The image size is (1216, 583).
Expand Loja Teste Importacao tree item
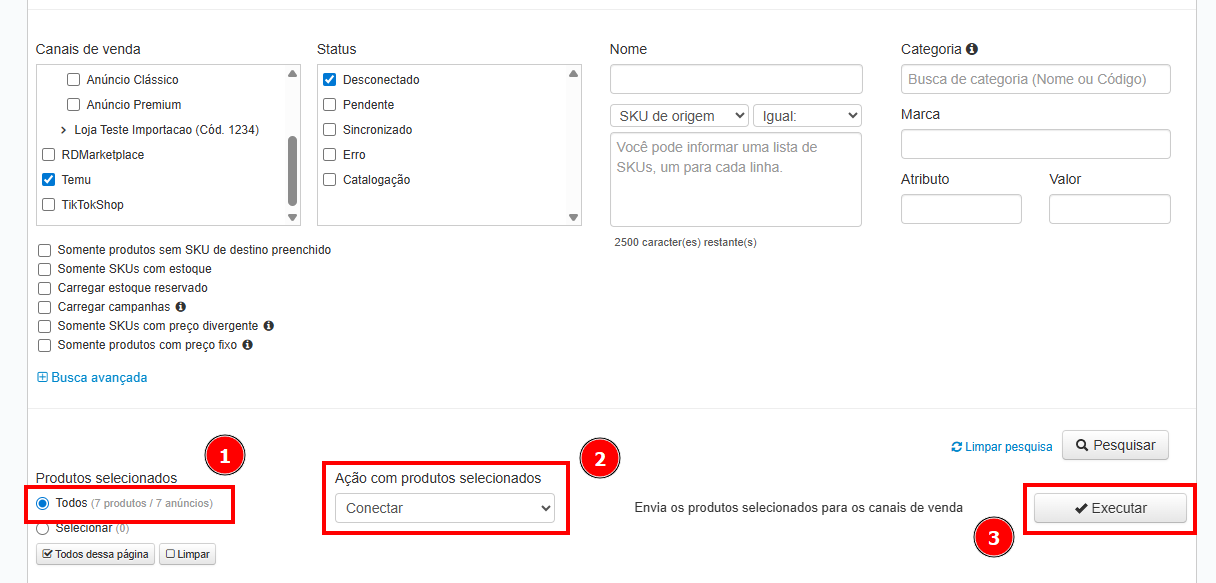click(x=64, y=130)
